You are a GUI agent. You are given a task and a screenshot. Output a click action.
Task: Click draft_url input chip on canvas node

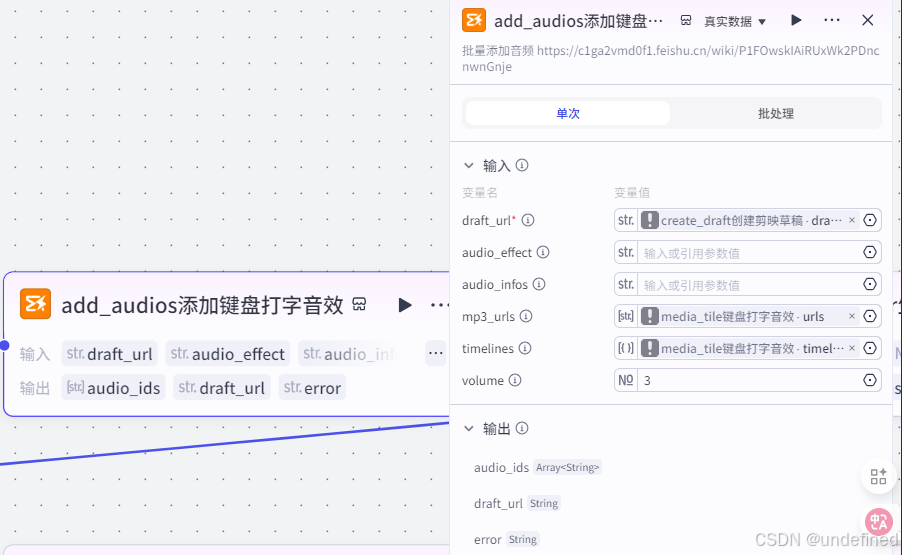[x=109, y=353]
